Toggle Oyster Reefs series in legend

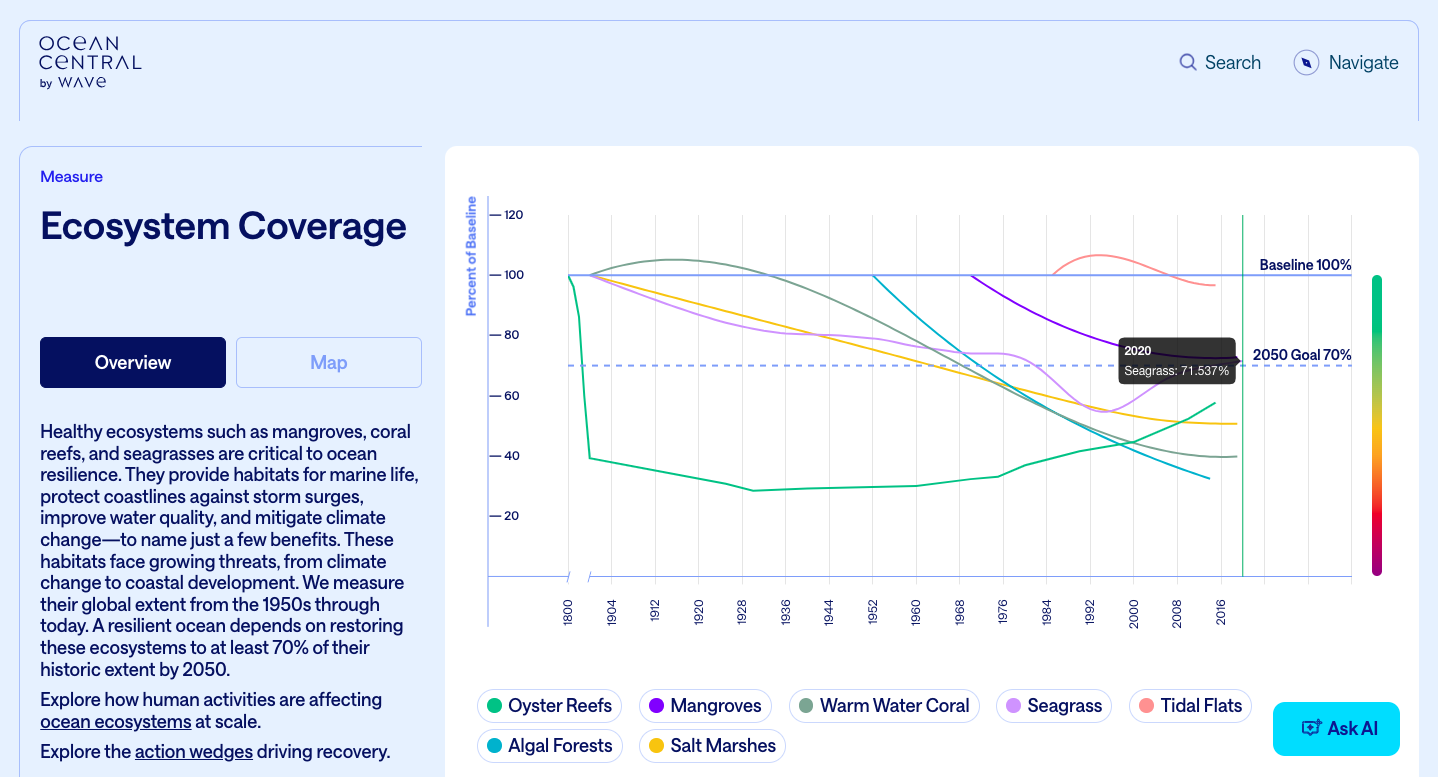coord(549,706)
